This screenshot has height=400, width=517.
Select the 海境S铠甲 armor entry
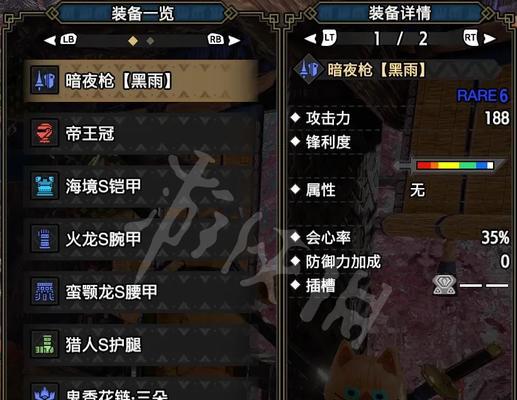[142, 186]
